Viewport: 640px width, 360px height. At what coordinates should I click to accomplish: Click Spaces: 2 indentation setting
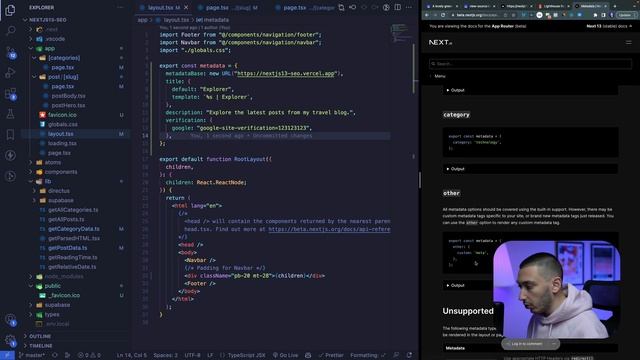coord(166,356)
